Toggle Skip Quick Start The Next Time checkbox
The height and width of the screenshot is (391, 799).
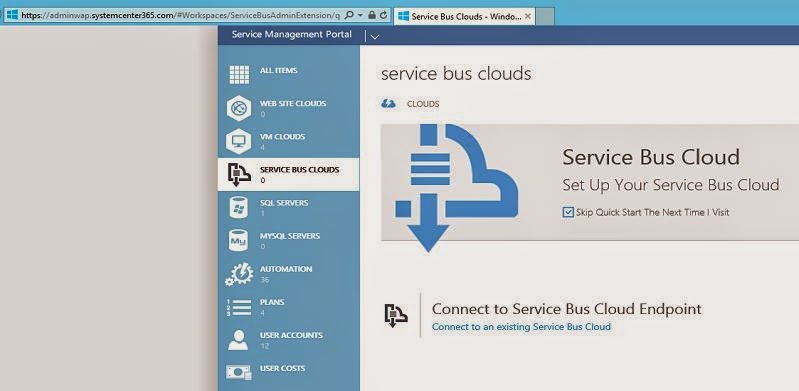coord(568,212)
